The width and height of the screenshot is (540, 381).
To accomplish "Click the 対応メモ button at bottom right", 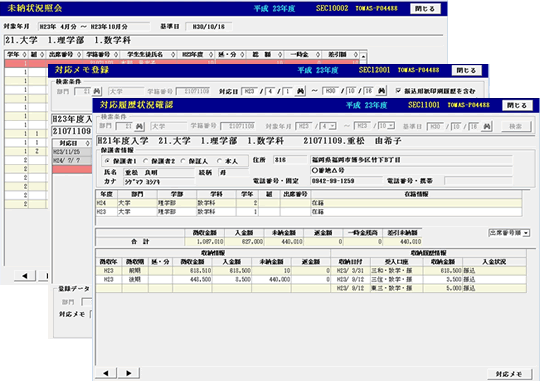I will tap(509, 374).
